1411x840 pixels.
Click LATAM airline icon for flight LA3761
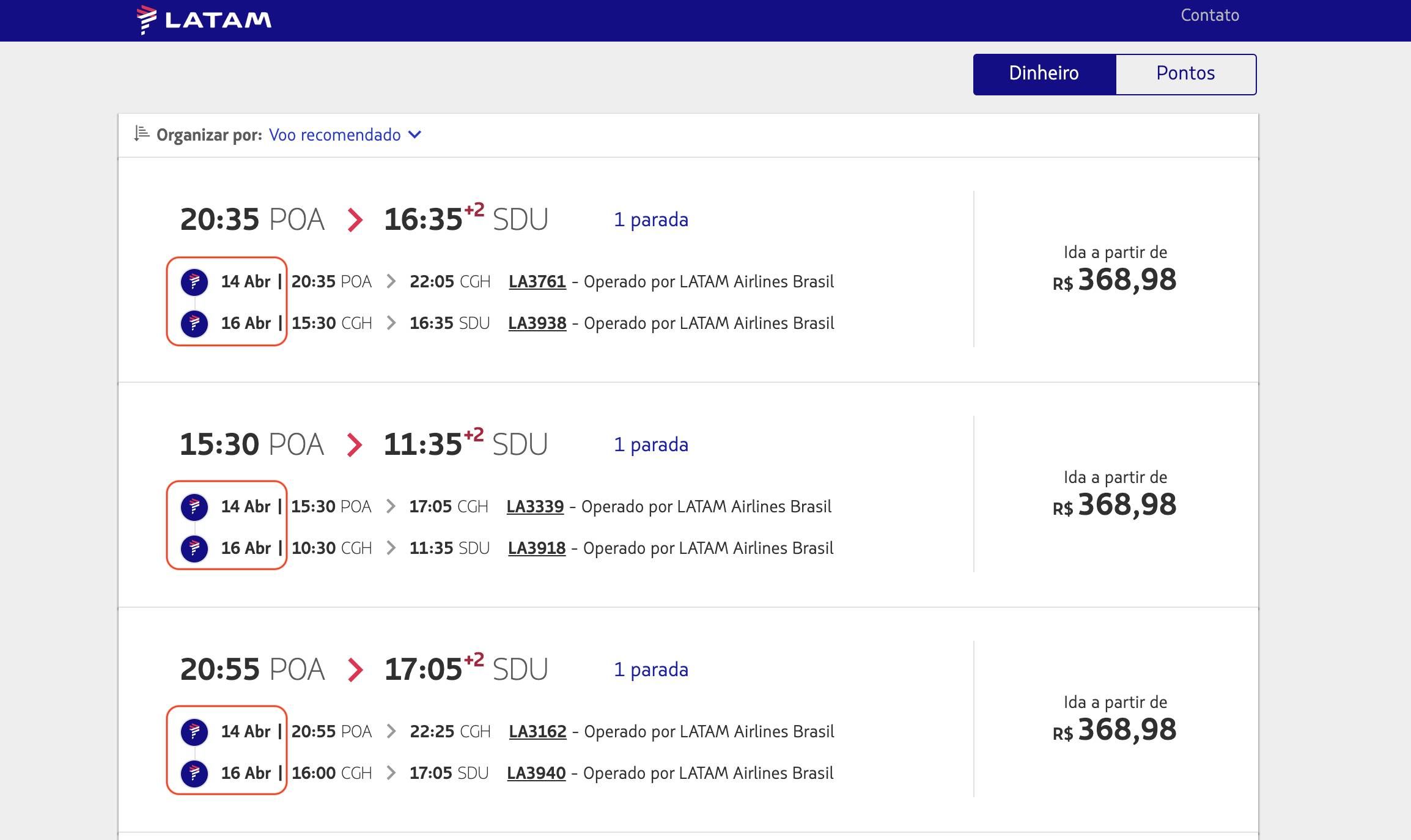click(x=194, y=282)
